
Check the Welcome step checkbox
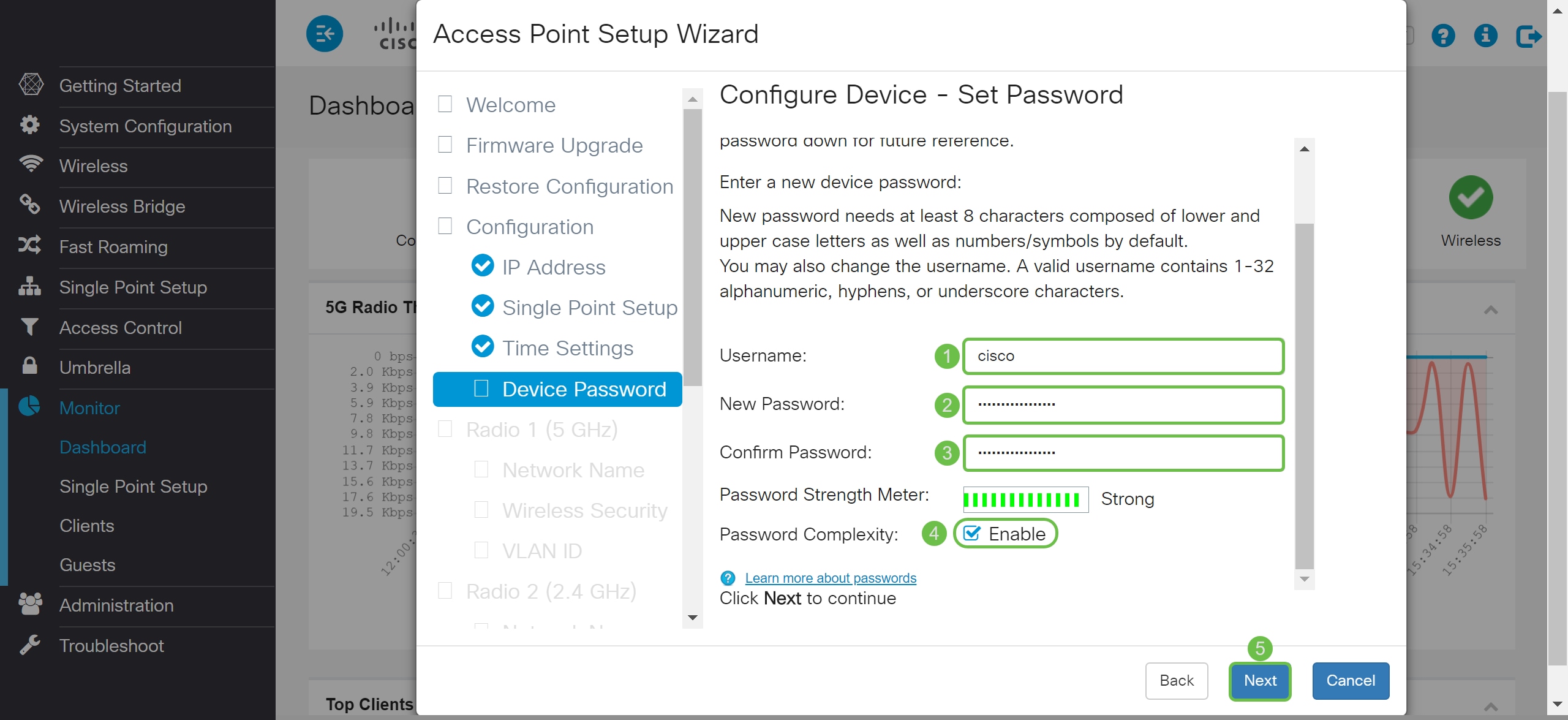pos(445,104)
